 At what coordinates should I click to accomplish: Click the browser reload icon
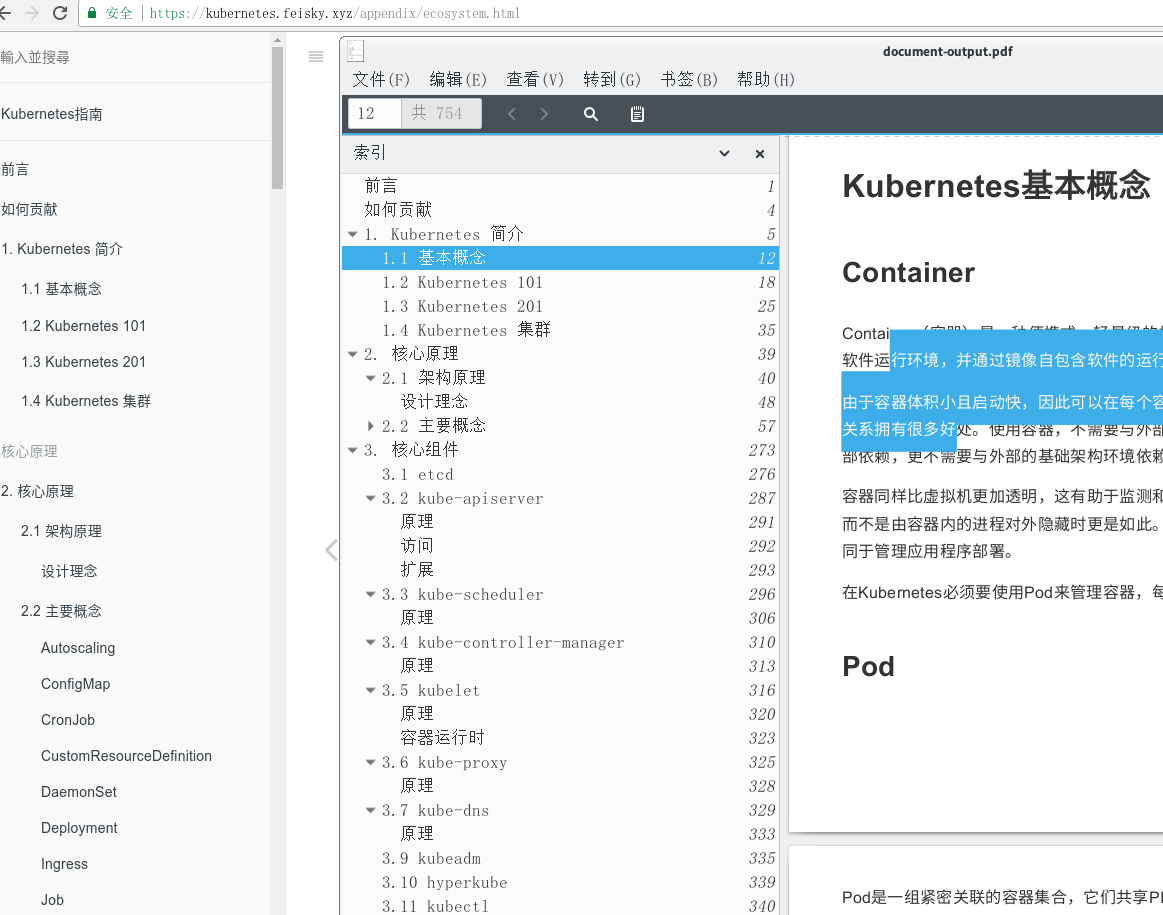point(60,13)
